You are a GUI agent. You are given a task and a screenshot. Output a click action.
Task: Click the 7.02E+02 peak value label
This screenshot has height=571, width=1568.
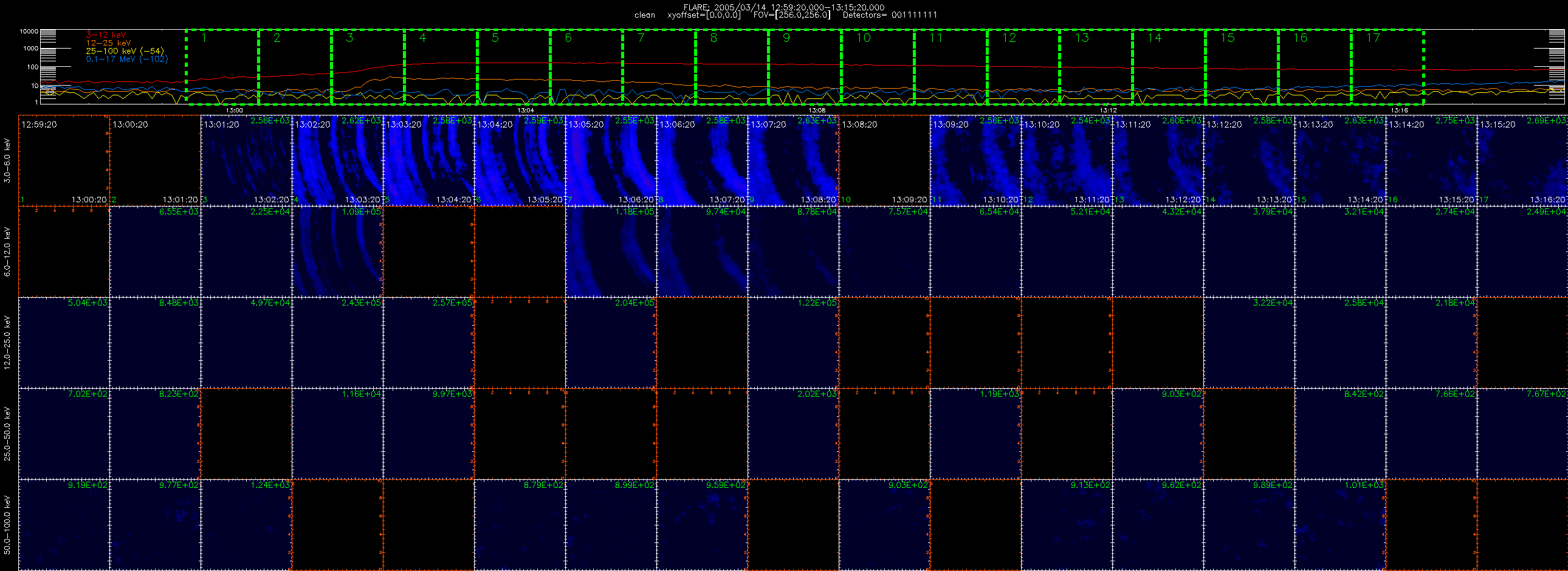88,394
